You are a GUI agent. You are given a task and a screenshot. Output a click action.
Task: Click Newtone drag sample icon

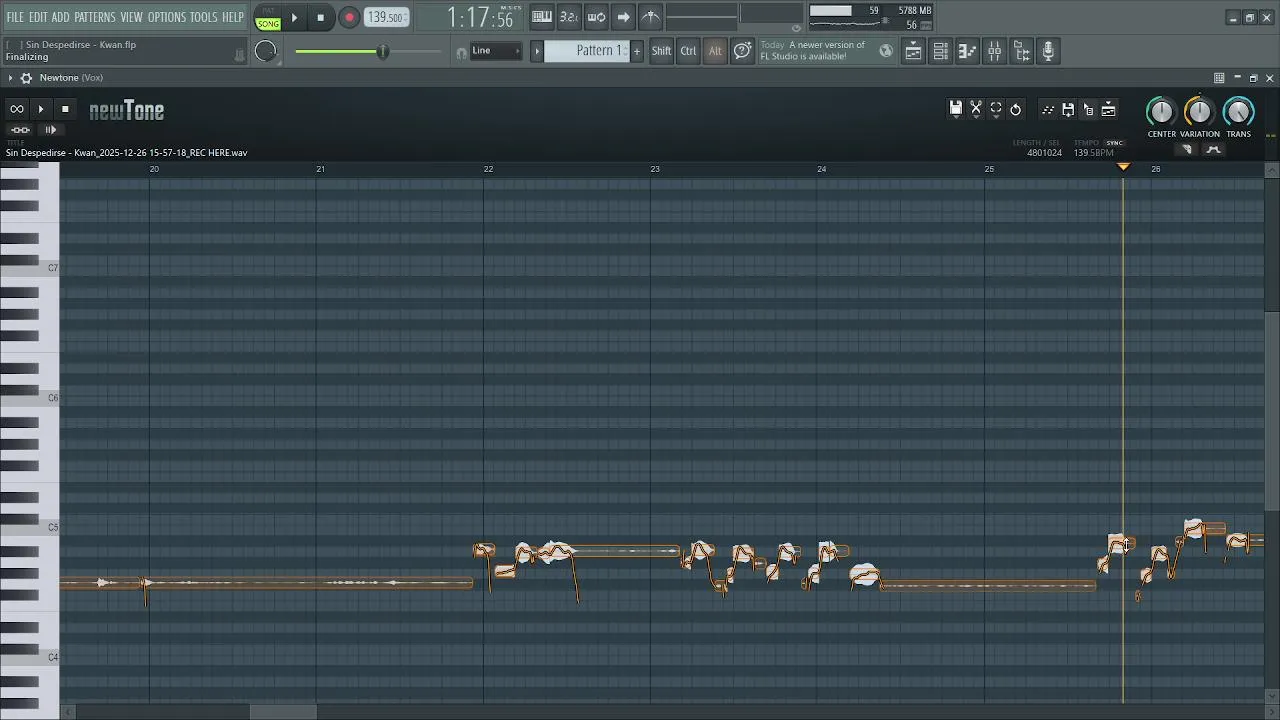[1088, 110]
